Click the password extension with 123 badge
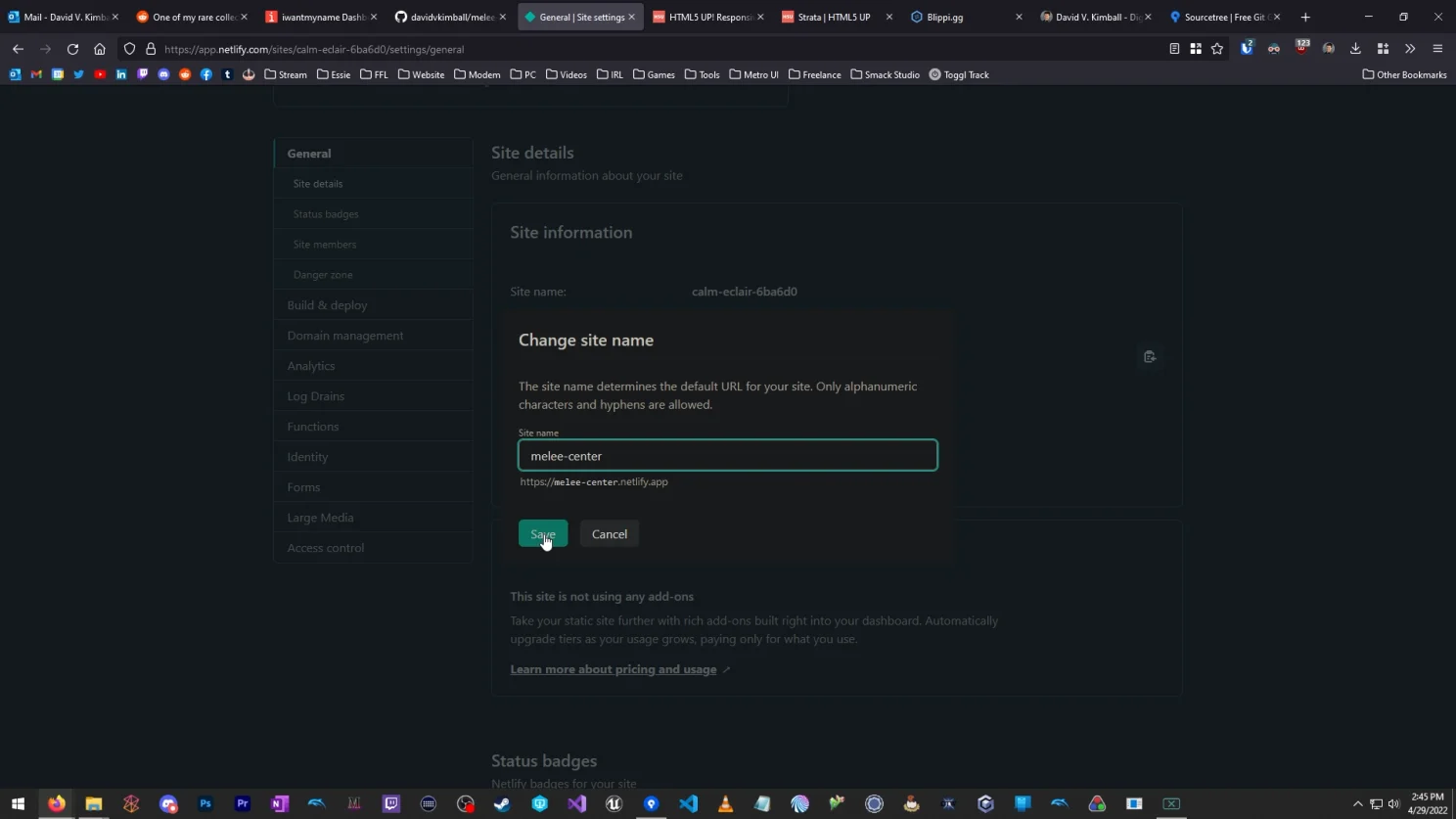The height and width of the screenshot is (819, 1456). pos(1302,49)
